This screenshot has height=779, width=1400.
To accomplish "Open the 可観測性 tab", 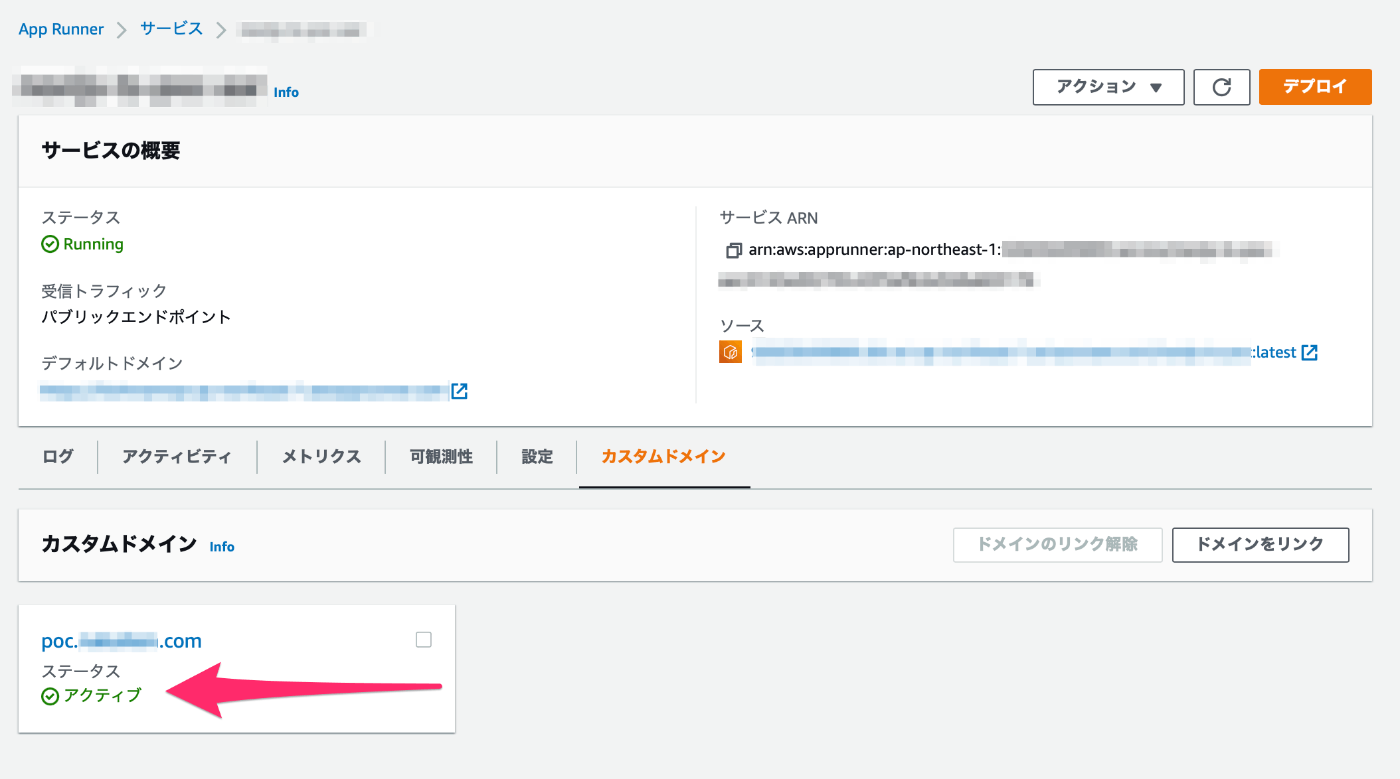I will [x=441, y=456].
